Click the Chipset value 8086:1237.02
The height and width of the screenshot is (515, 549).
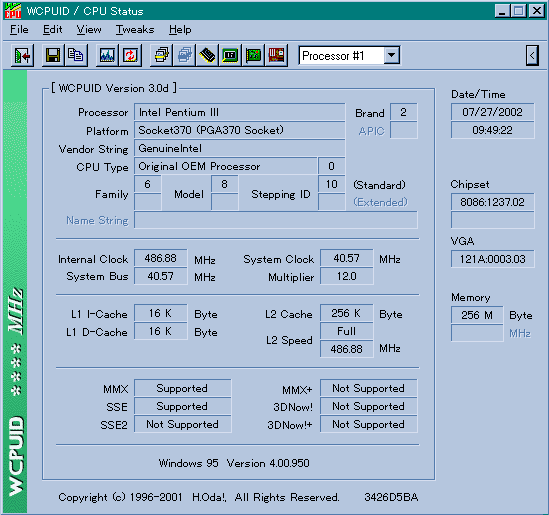(493, 202)
